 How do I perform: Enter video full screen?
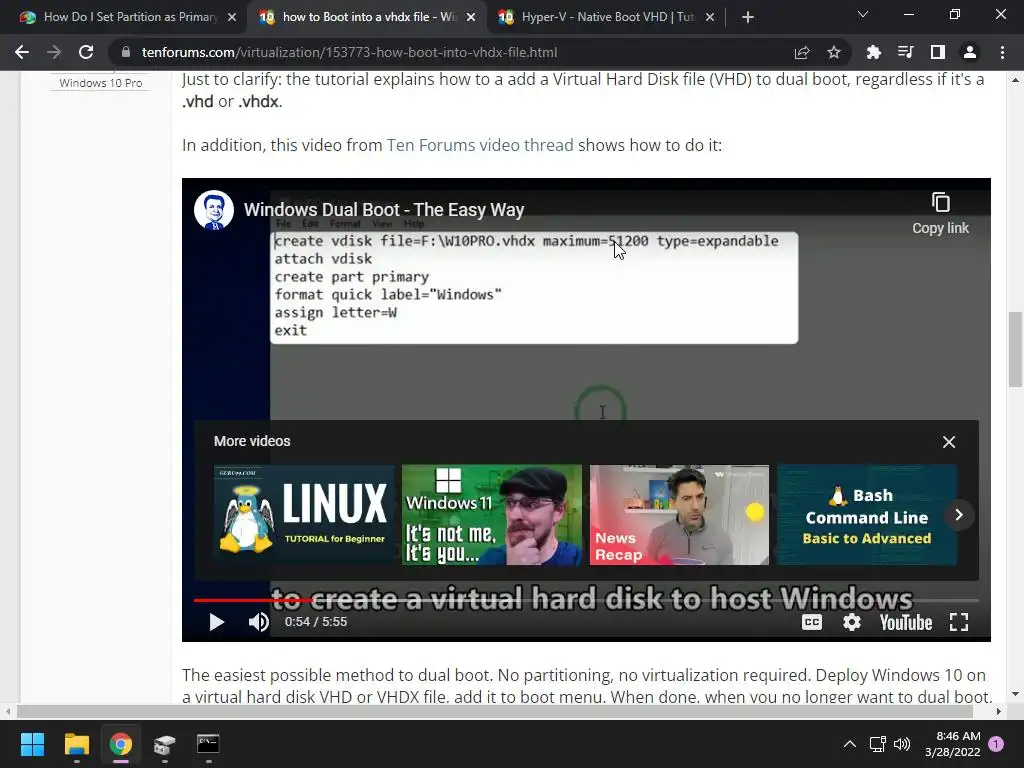tap(959, 622)
